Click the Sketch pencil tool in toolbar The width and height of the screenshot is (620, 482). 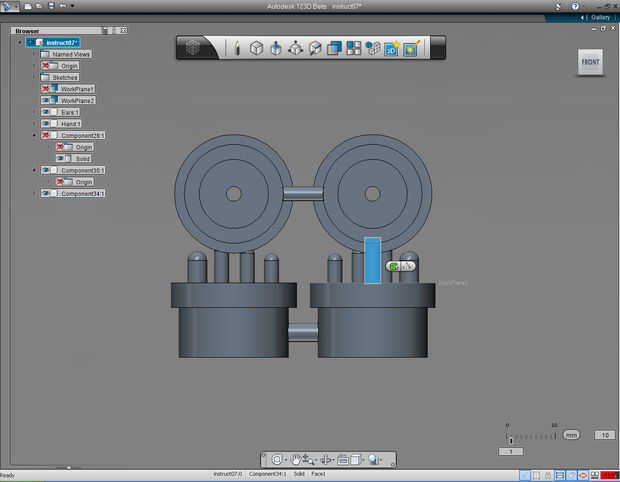pos(237,48)
